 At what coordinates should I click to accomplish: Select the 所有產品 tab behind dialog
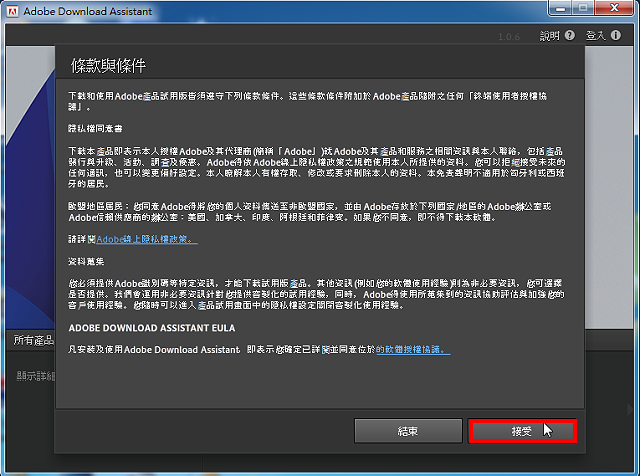point(33,340)
